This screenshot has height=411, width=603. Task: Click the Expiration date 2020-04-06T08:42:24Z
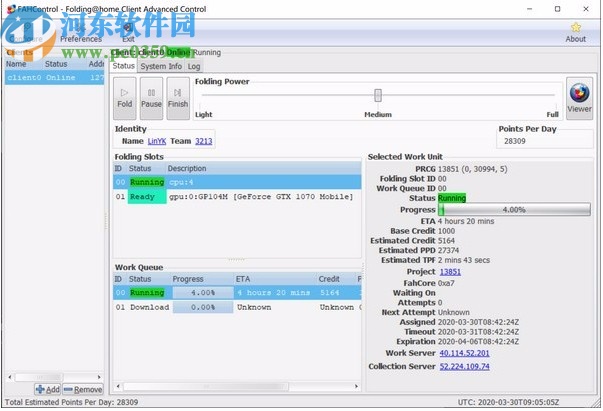pyautogui.click(x=478, y=341)
